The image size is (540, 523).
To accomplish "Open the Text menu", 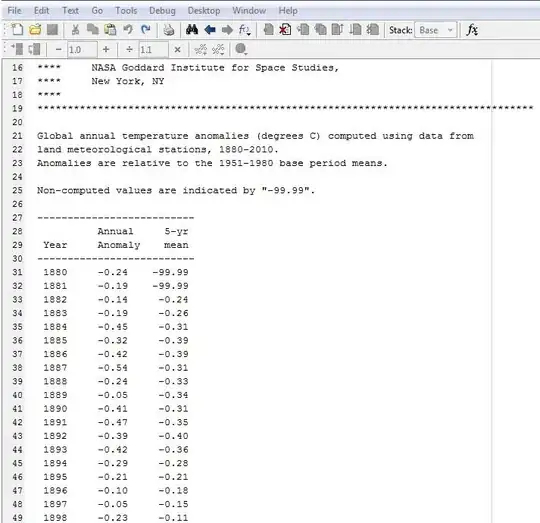I will point(70,11).
